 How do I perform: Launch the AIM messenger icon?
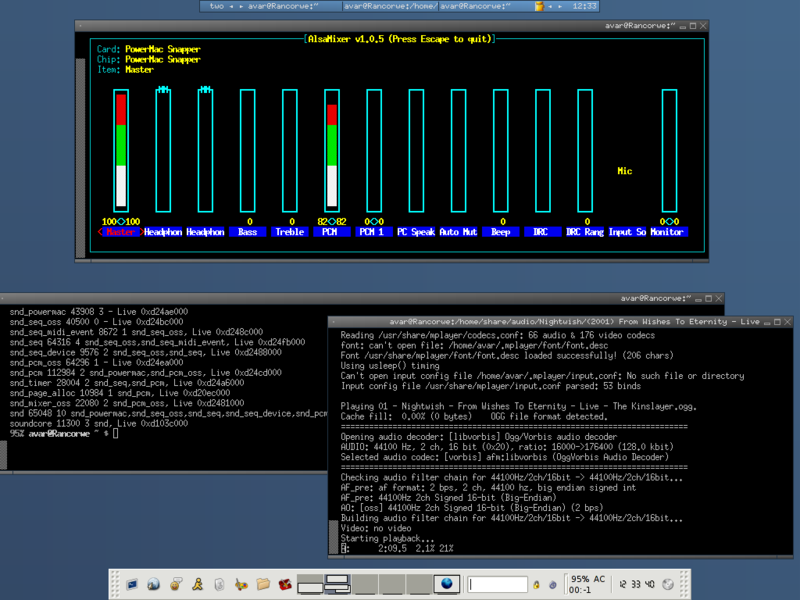tap(195, 585)
